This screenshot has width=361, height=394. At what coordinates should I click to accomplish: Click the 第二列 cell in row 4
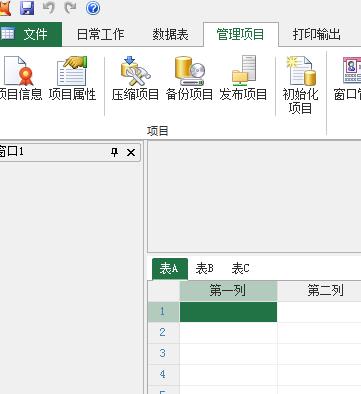click(x=319, y=375)
